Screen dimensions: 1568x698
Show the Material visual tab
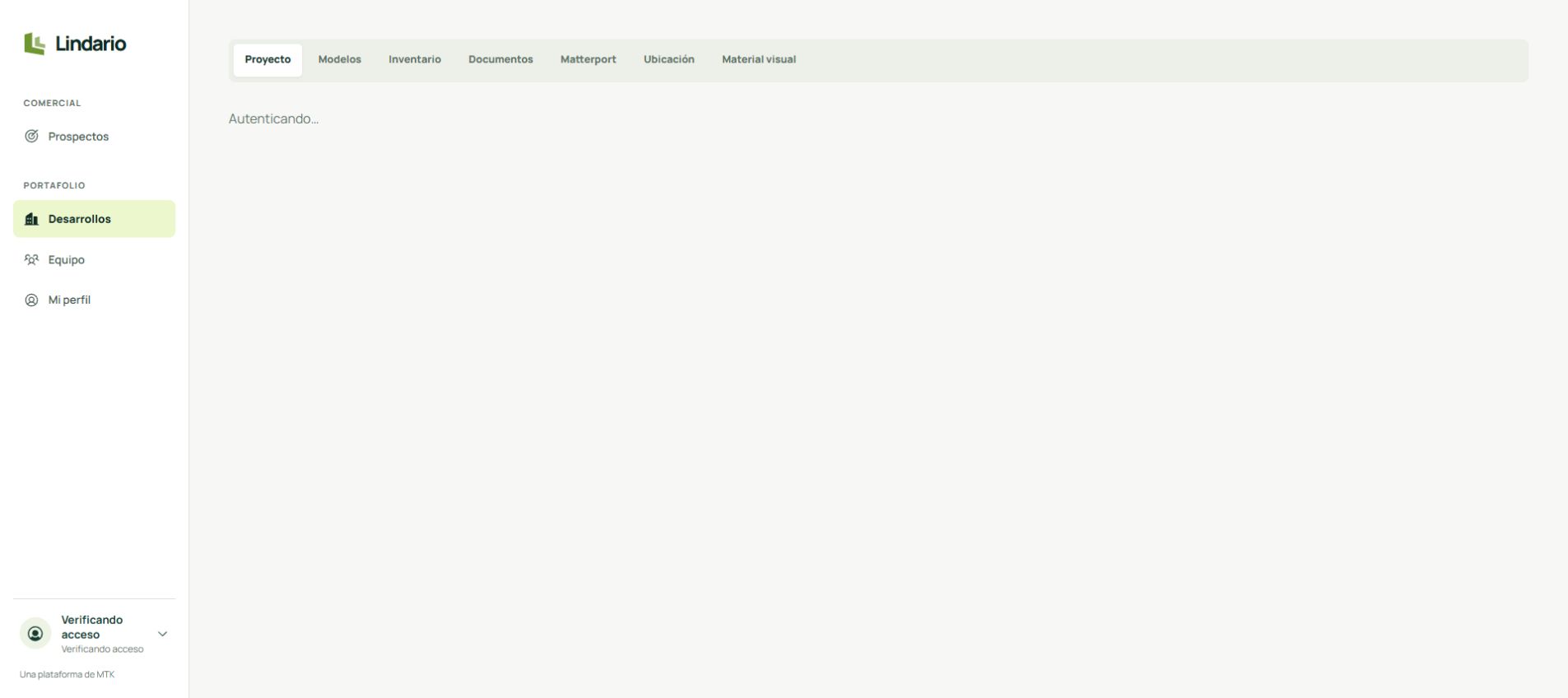pyautogui.click(x=759, y=60)
